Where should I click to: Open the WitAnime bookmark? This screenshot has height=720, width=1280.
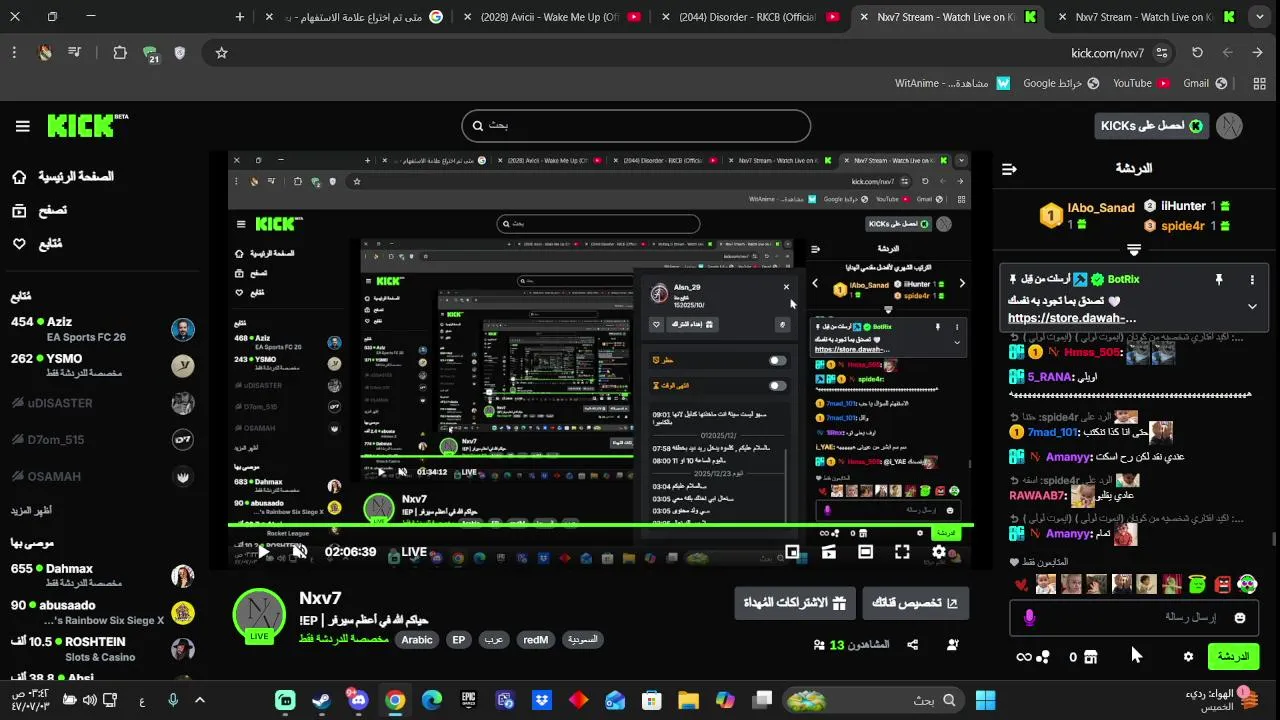(x=953, y=83)
